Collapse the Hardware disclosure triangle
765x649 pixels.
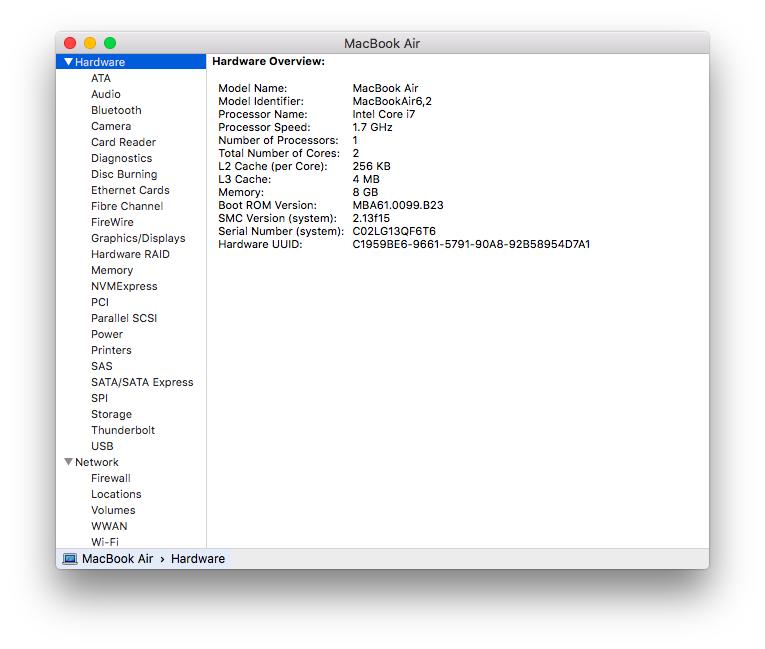pos(69,62)
